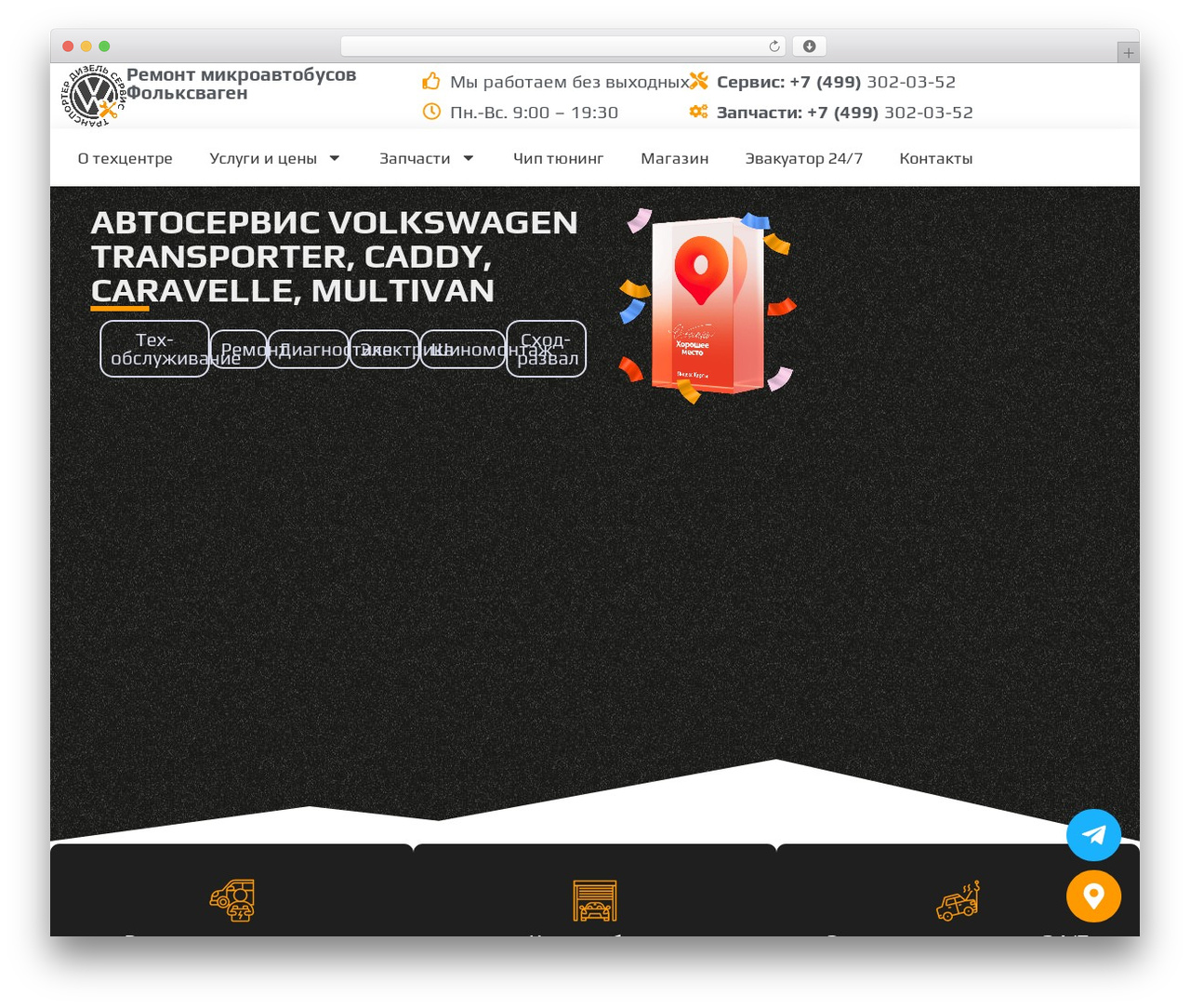
Task: Open the Чип тюнинг menu item
Action: click(558, 158)
